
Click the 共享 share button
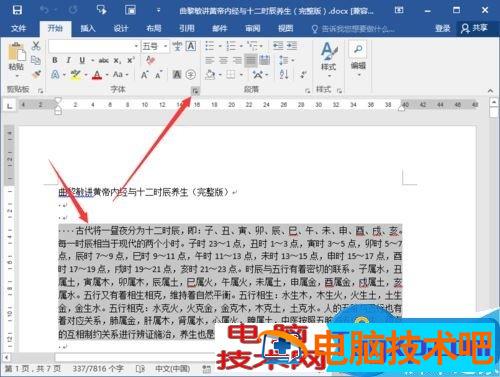[x=474, y=28]
